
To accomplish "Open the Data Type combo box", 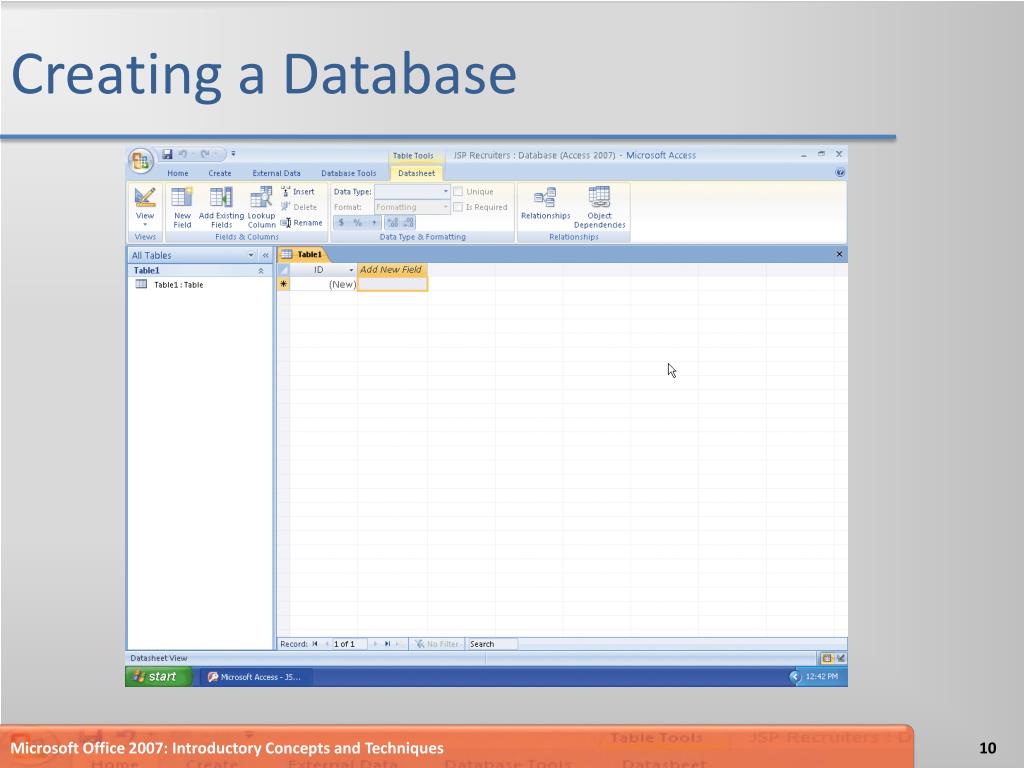I will pos(412,191).
